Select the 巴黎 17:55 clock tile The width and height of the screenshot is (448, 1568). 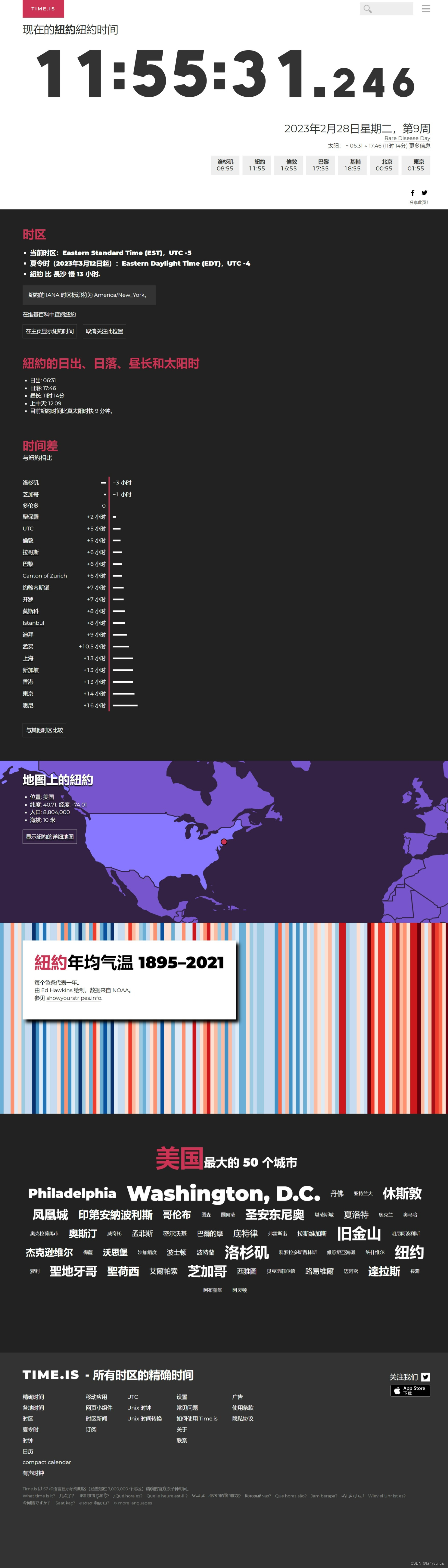(321, 166)
